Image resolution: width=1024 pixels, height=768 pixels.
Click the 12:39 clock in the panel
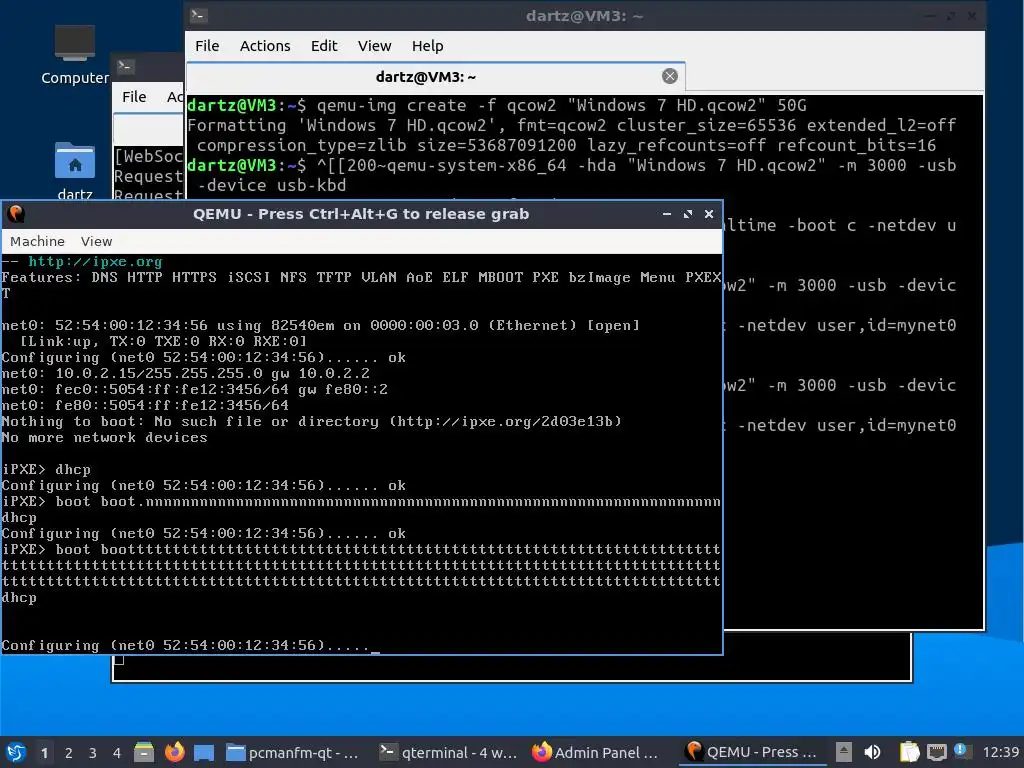point(1000,752)
